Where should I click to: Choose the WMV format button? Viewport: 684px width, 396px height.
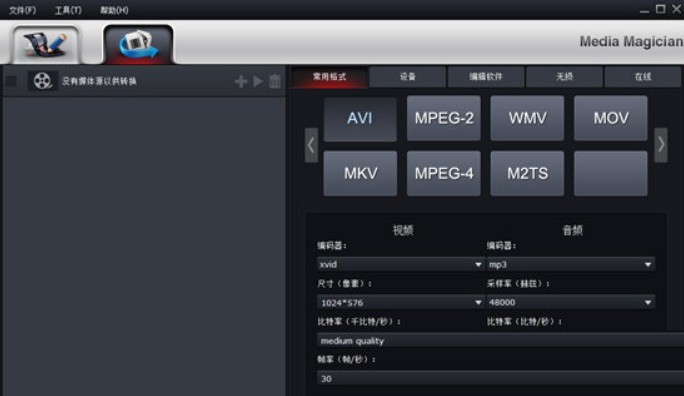pos(527,119)
